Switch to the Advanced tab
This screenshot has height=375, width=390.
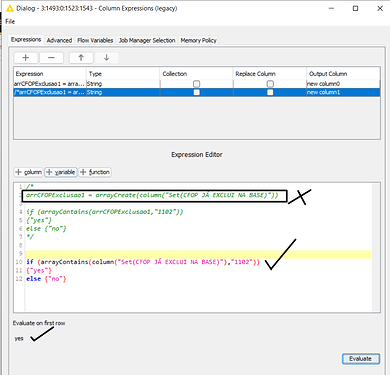(x=59, y=40)
